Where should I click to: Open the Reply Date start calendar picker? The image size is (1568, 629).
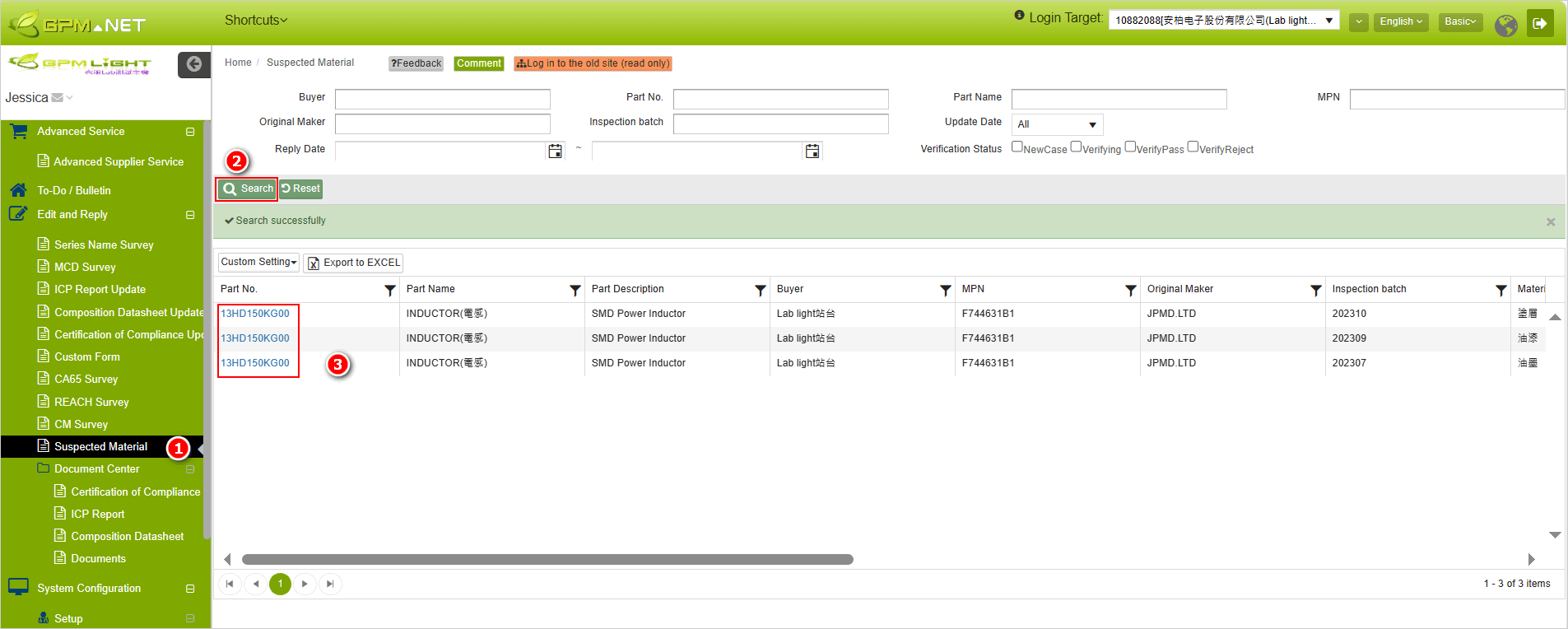556,151
